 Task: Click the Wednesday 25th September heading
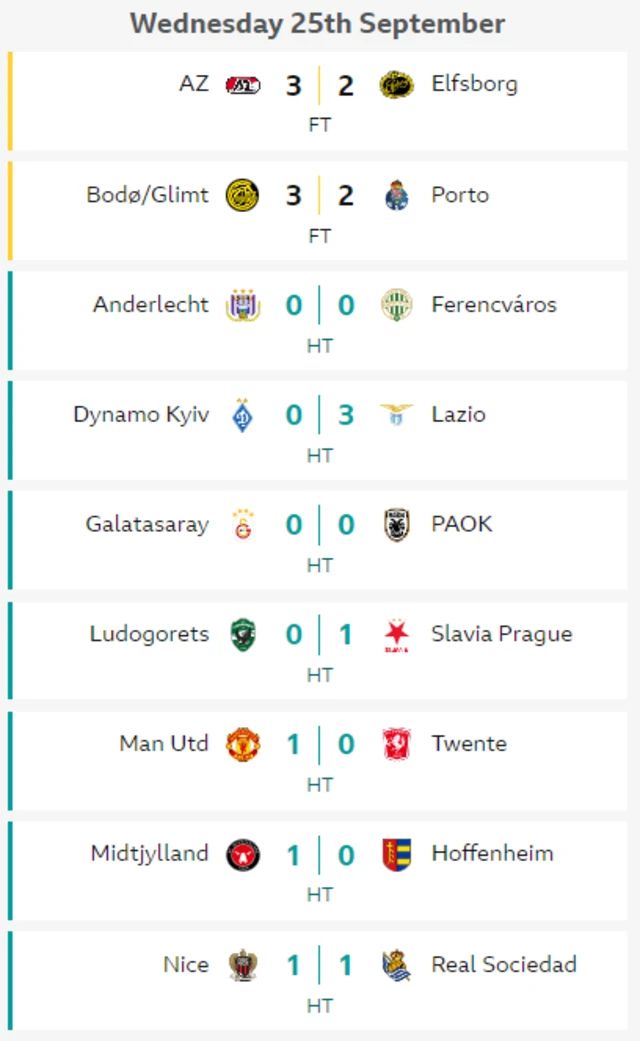click(317, 24)
